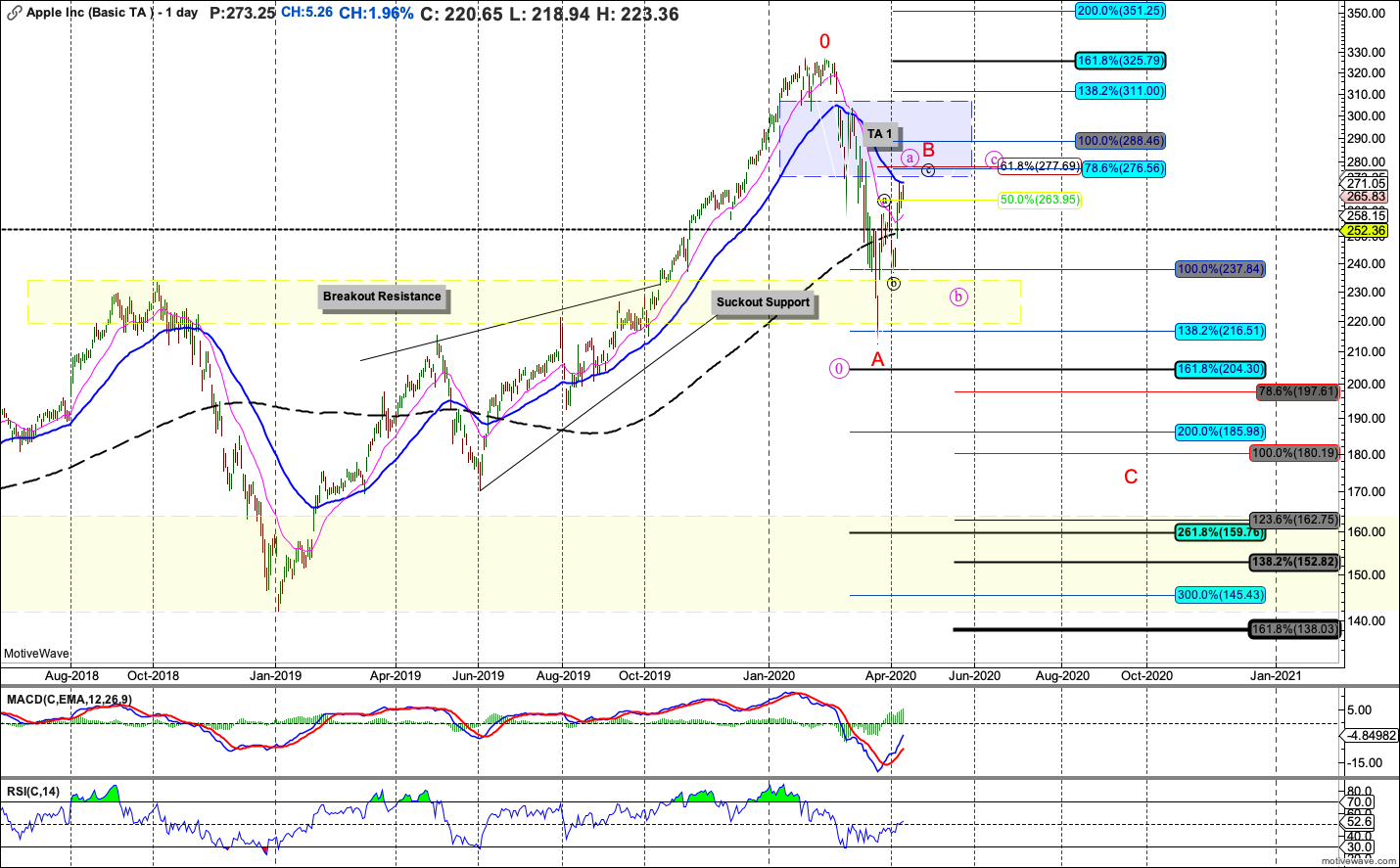Click the 138.2%(216.51) level label
1400x868 pixels.
click(1220, 331)
